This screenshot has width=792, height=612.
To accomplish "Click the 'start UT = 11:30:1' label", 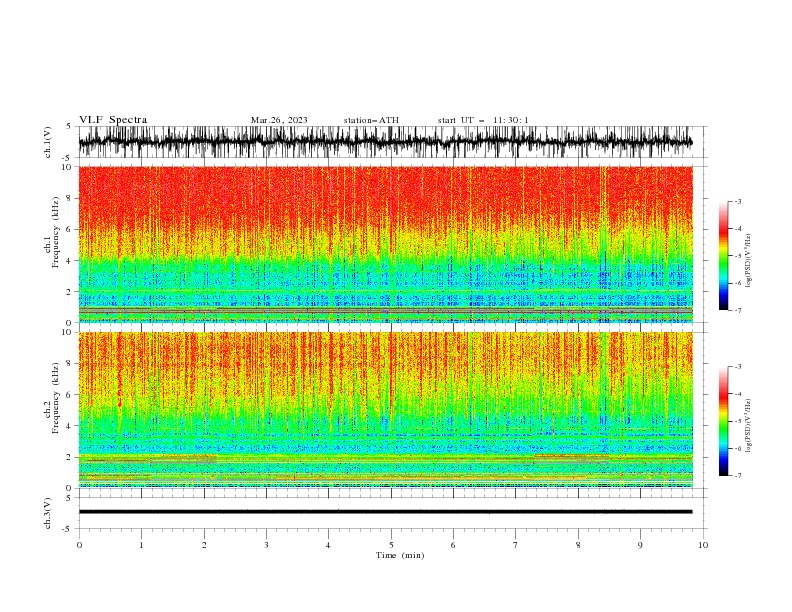I will 483,120.
